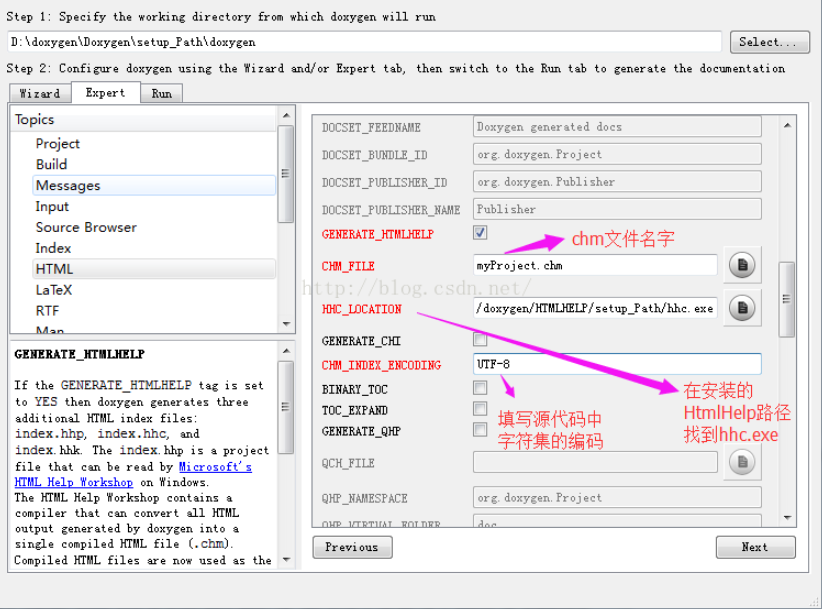Image resolution: width=822 pixels, height=609 pixels.
Task: Choose the Index topic
Action: tap(53, 248)
